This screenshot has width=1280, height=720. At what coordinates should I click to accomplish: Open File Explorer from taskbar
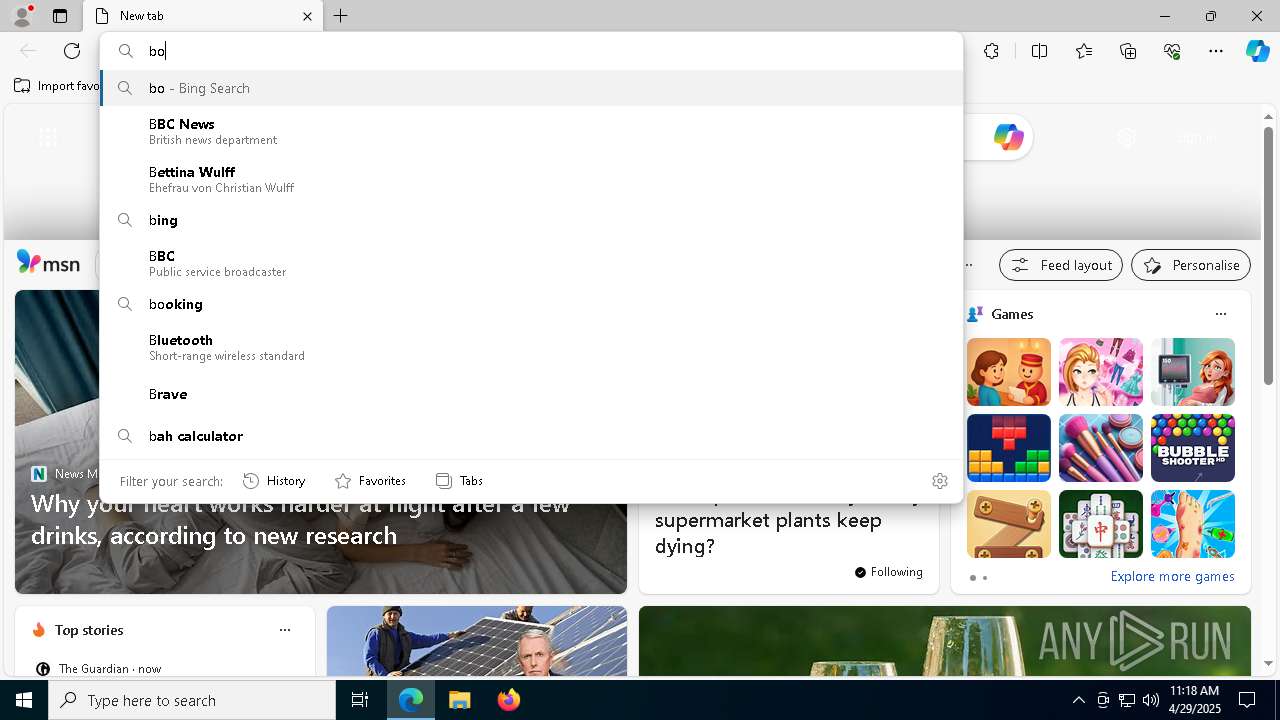click(x=459, y=700)
